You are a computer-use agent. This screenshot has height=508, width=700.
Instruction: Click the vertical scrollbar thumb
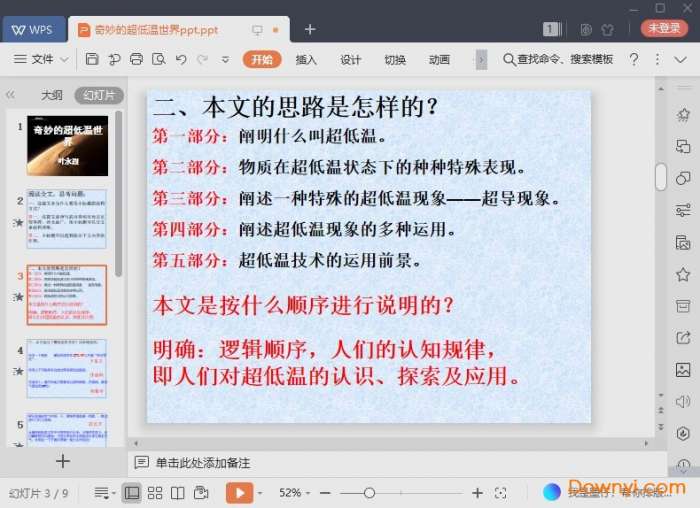pyautogui.click(x=661, y=177)
